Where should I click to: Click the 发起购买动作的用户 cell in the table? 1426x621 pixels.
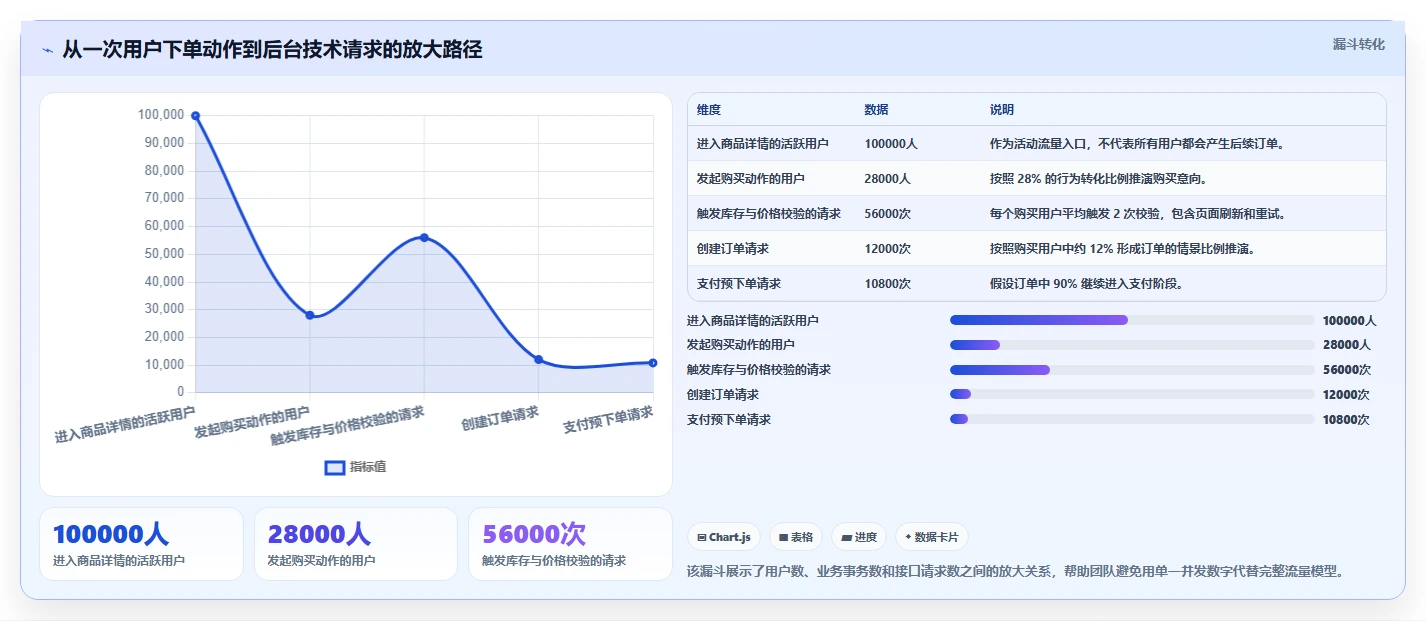click(x=751, y=179)
